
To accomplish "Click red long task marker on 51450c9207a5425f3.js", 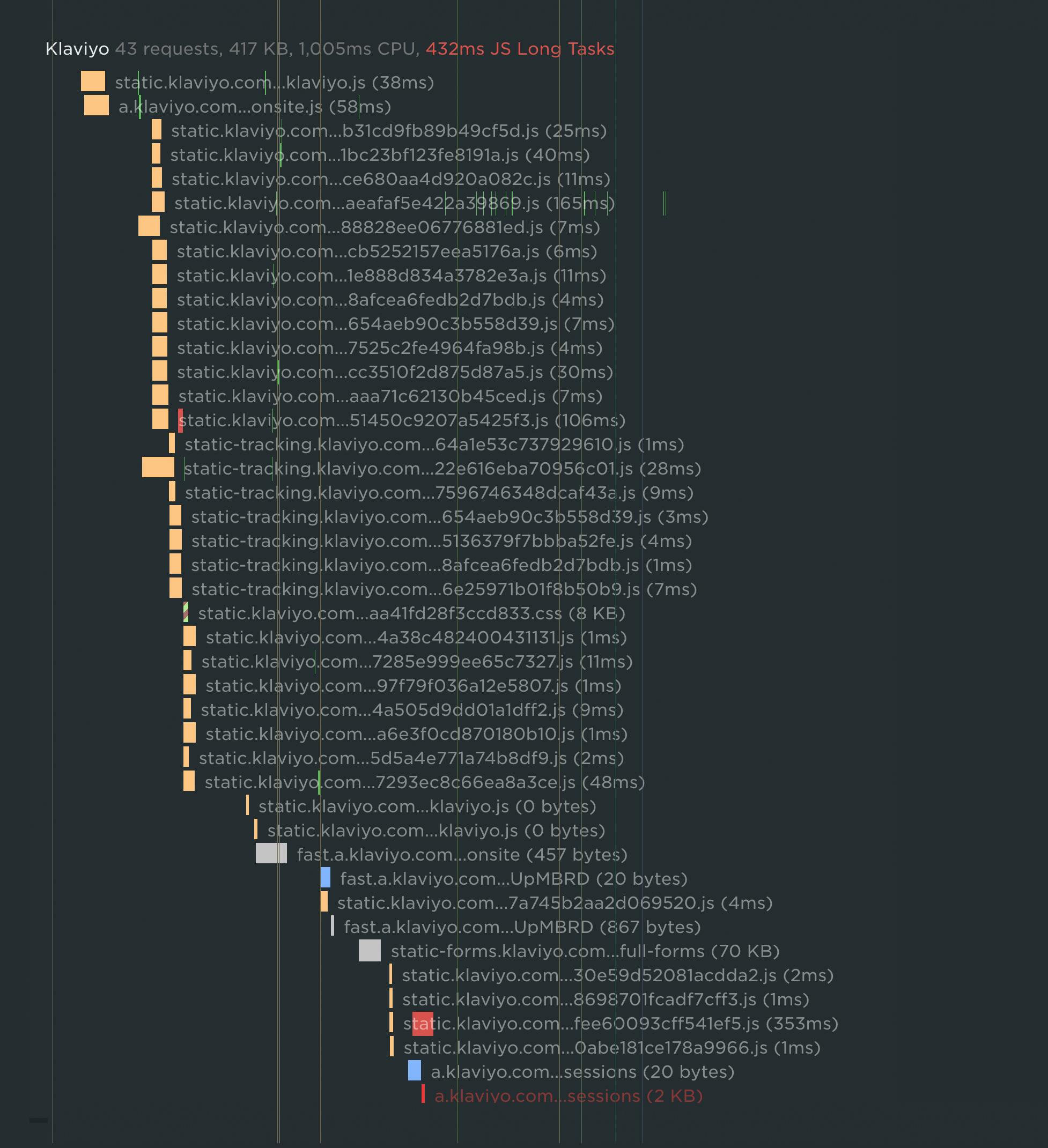I will pos(181,420).
